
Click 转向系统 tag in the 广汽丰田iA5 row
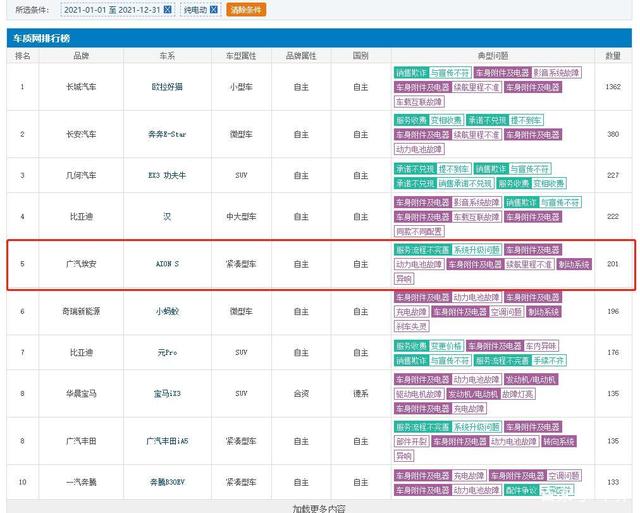click(559, 442)
